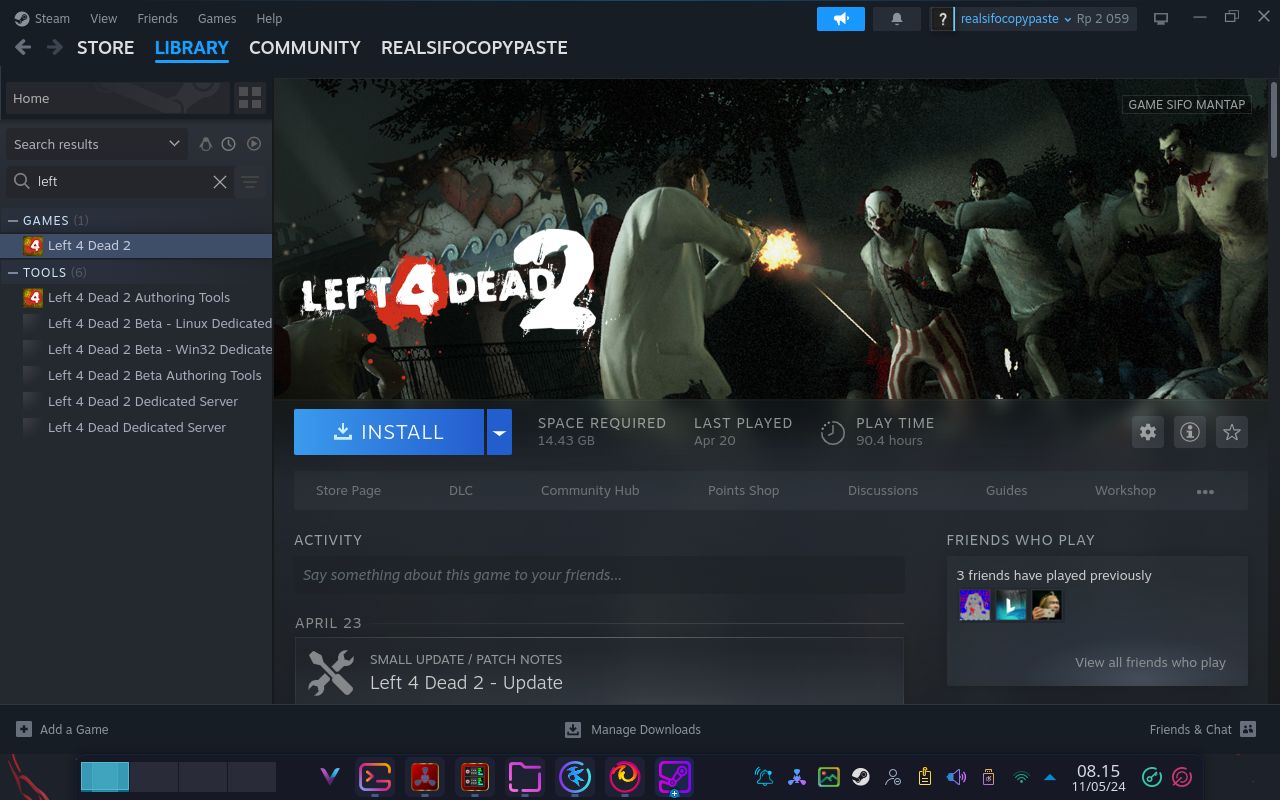Open the View menu

[x=103, y=18]
